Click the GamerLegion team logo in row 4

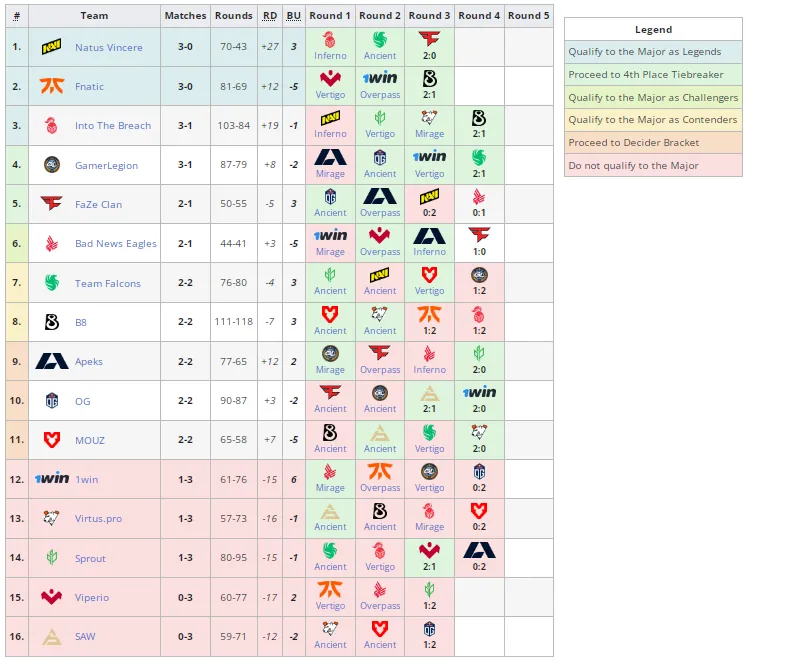tap(52, 165)
